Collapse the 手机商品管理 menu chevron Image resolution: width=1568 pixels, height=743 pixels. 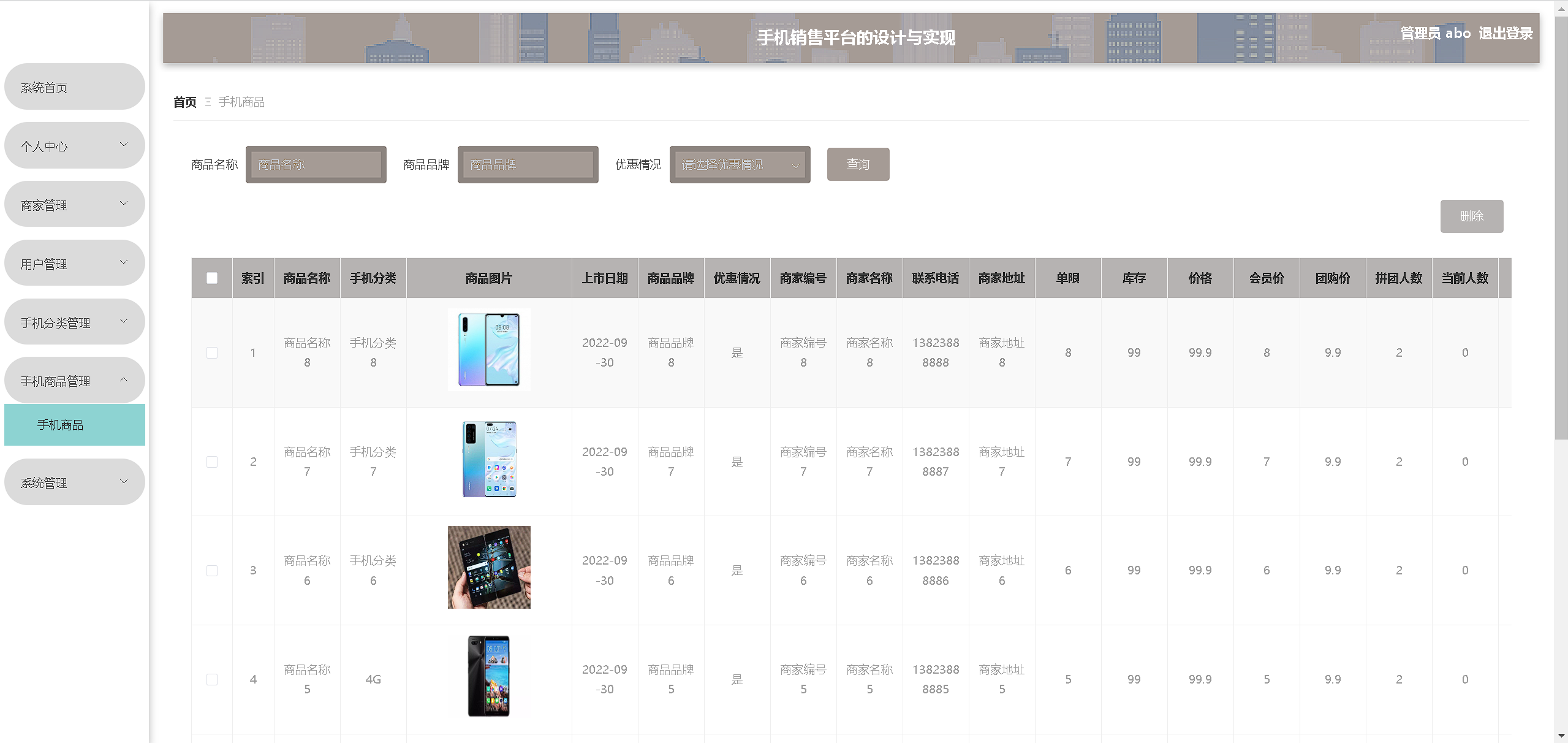[x=124, y=380]
